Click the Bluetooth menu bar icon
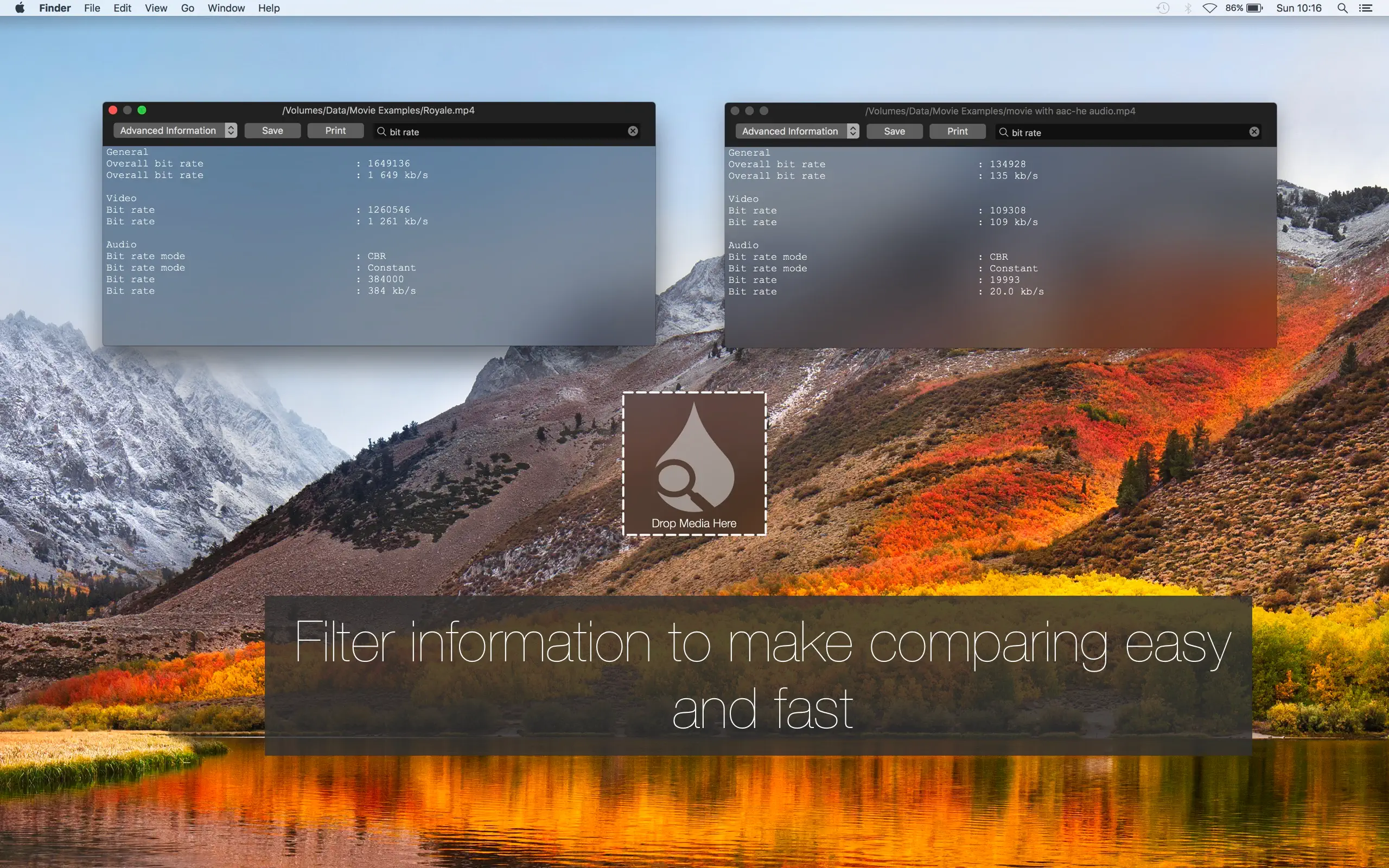The image size is (1389, 868). [1188, 8]
